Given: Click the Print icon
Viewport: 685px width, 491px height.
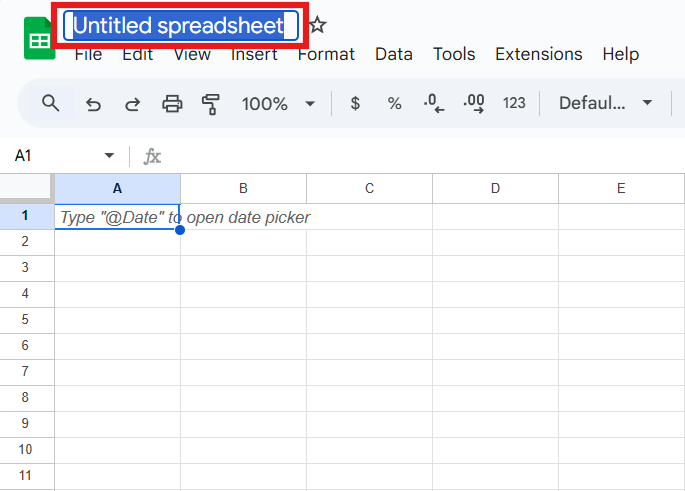Looking at the screenshot, I should [172, 103].
